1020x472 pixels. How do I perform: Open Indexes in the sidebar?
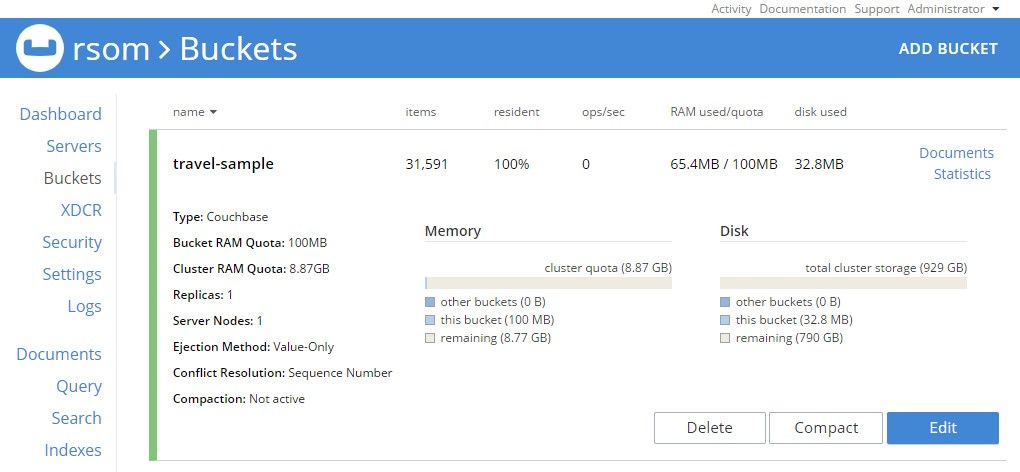tap(73, 450)
